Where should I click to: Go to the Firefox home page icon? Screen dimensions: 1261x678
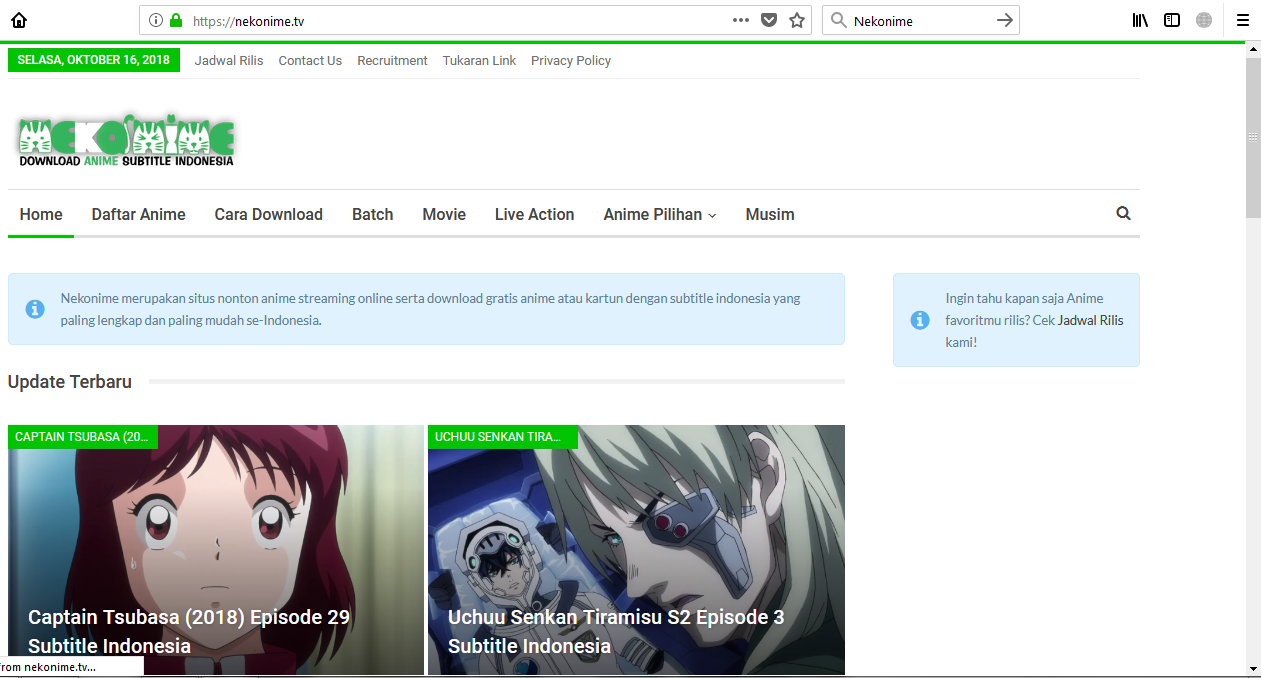pos(19,20)
